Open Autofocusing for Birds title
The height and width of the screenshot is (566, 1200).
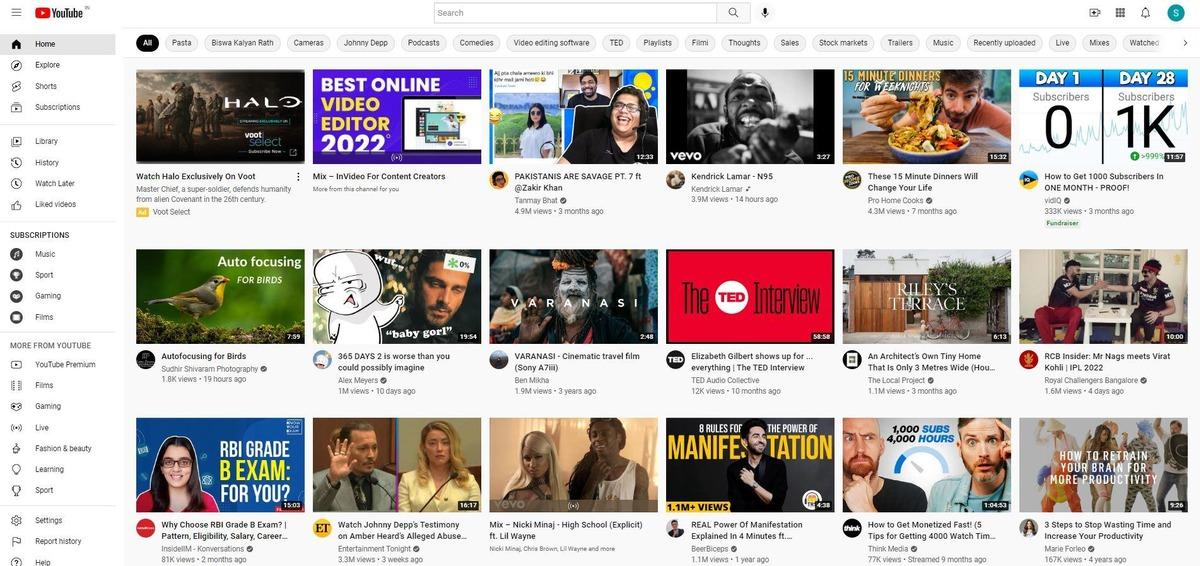tap(204, 357)
